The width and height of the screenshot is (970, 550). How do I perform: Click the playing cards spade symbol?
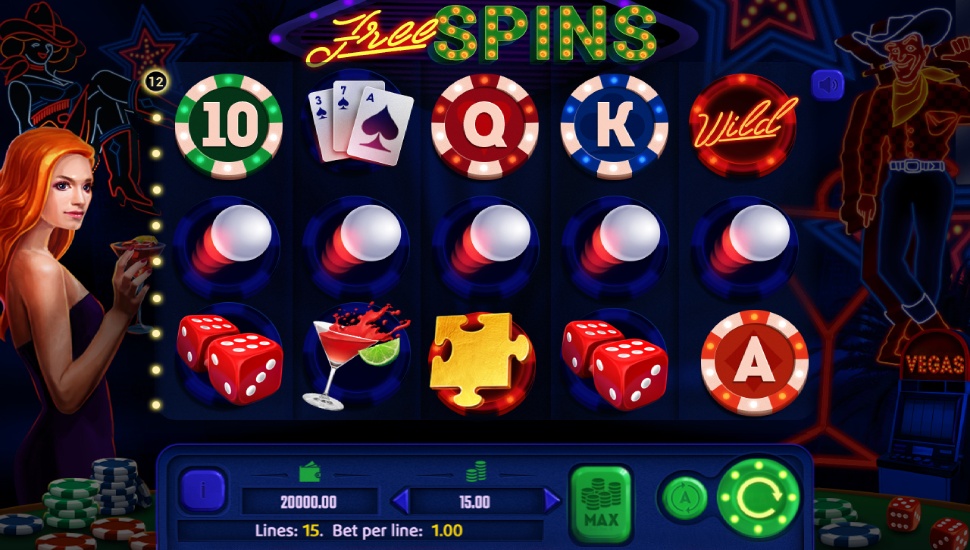pyautogui.click(x=360, y=122)
